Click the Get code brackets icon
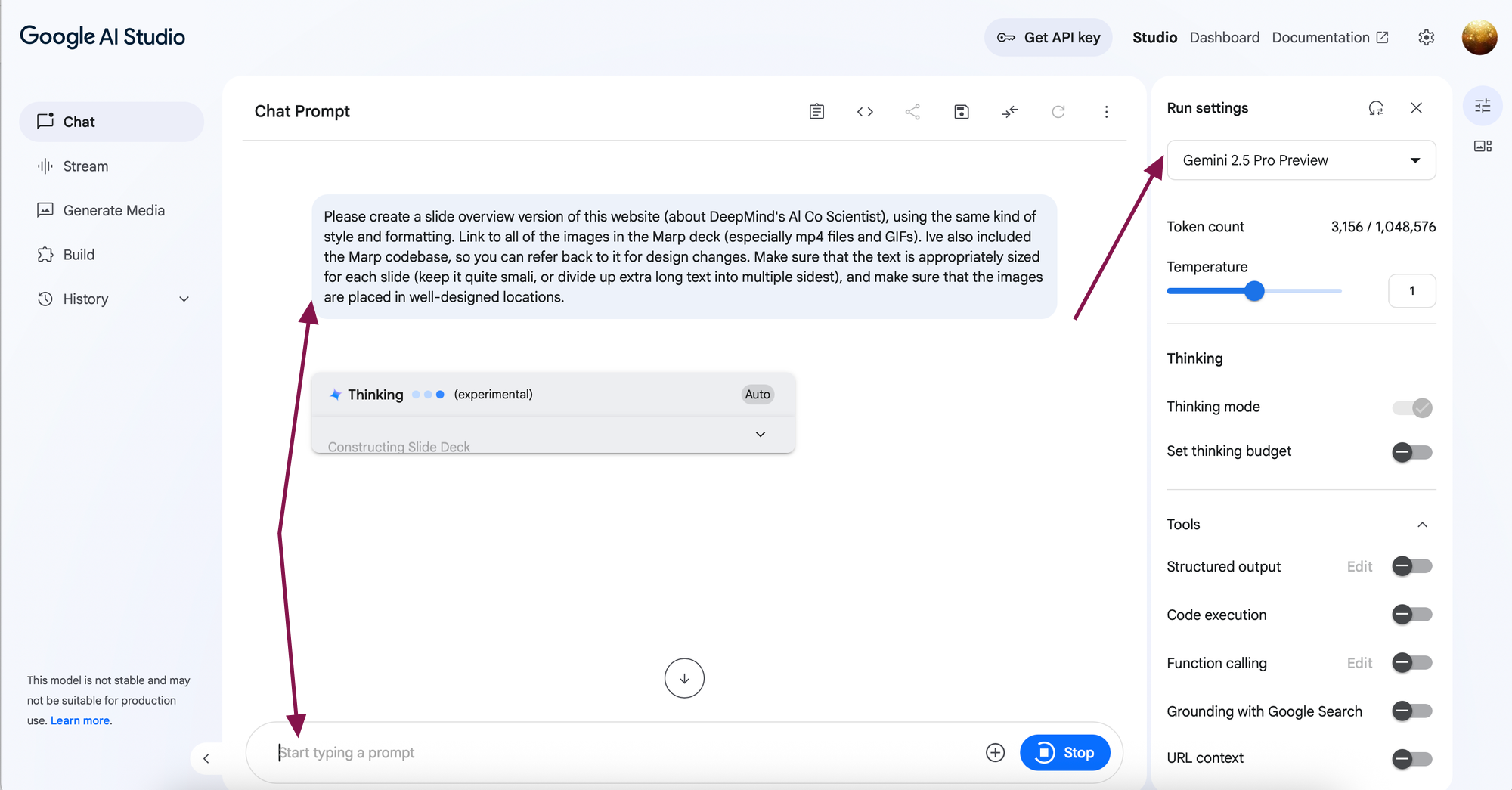Screen dimensions: 1512x790 click(x=865, y=112)
